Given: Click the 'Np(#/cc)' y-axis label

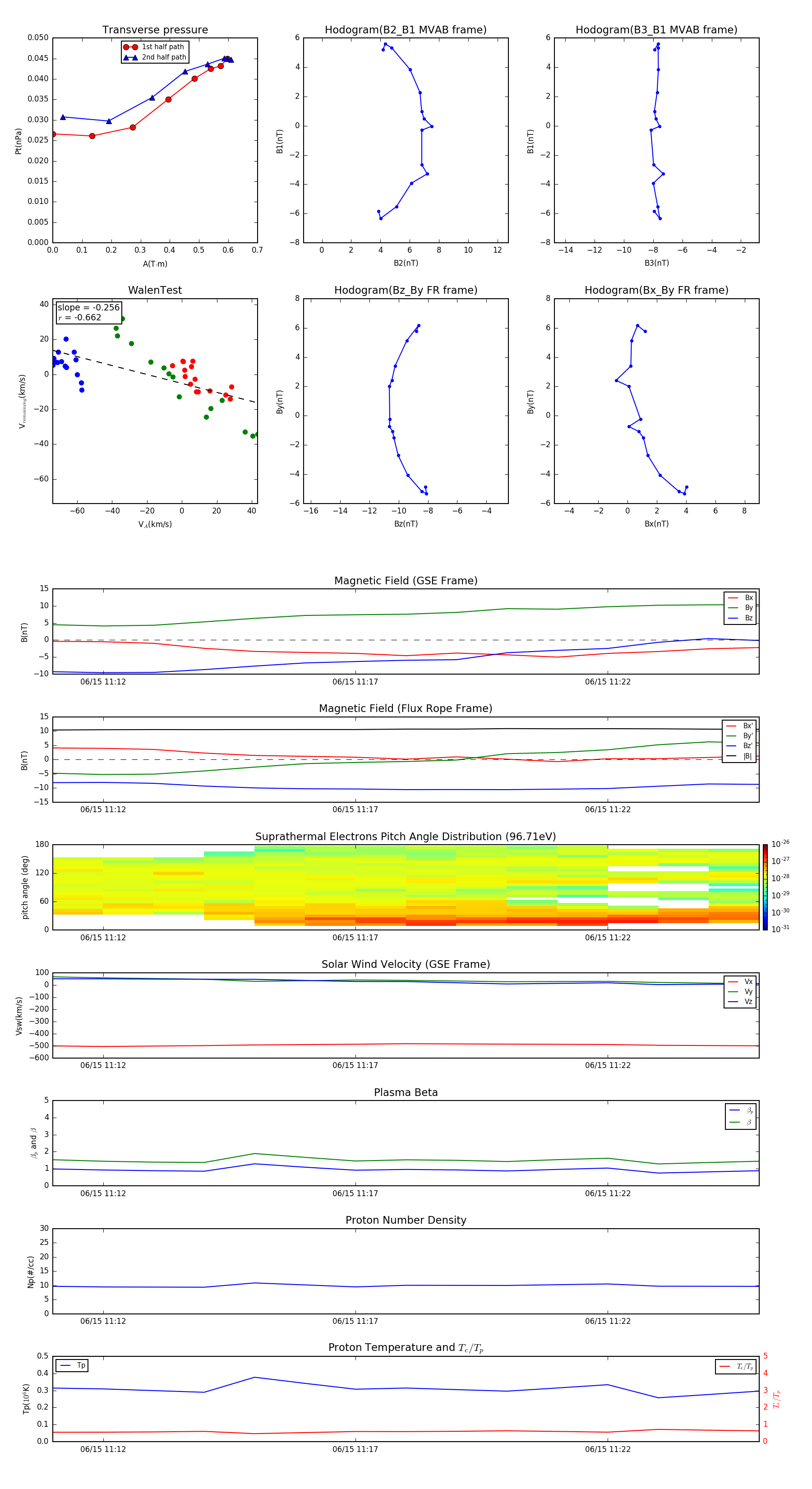Looking at the screenshot, I should click(31, 1272).
